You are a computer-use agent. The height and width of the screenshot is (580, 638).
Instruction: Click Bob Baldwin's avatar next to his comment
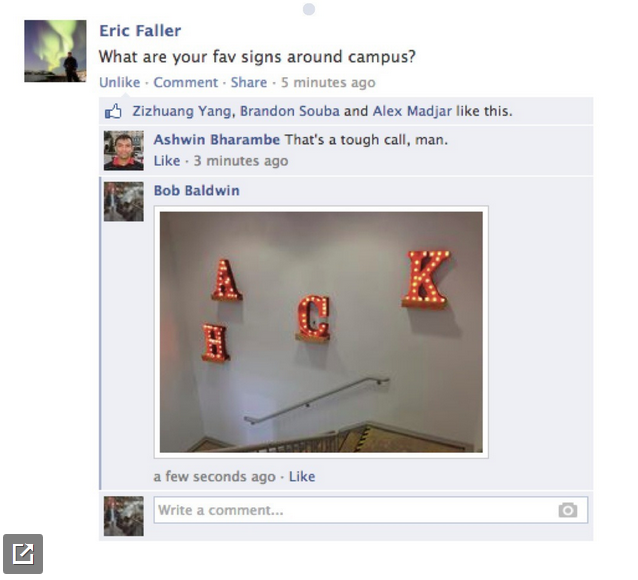tap(124, 201)
